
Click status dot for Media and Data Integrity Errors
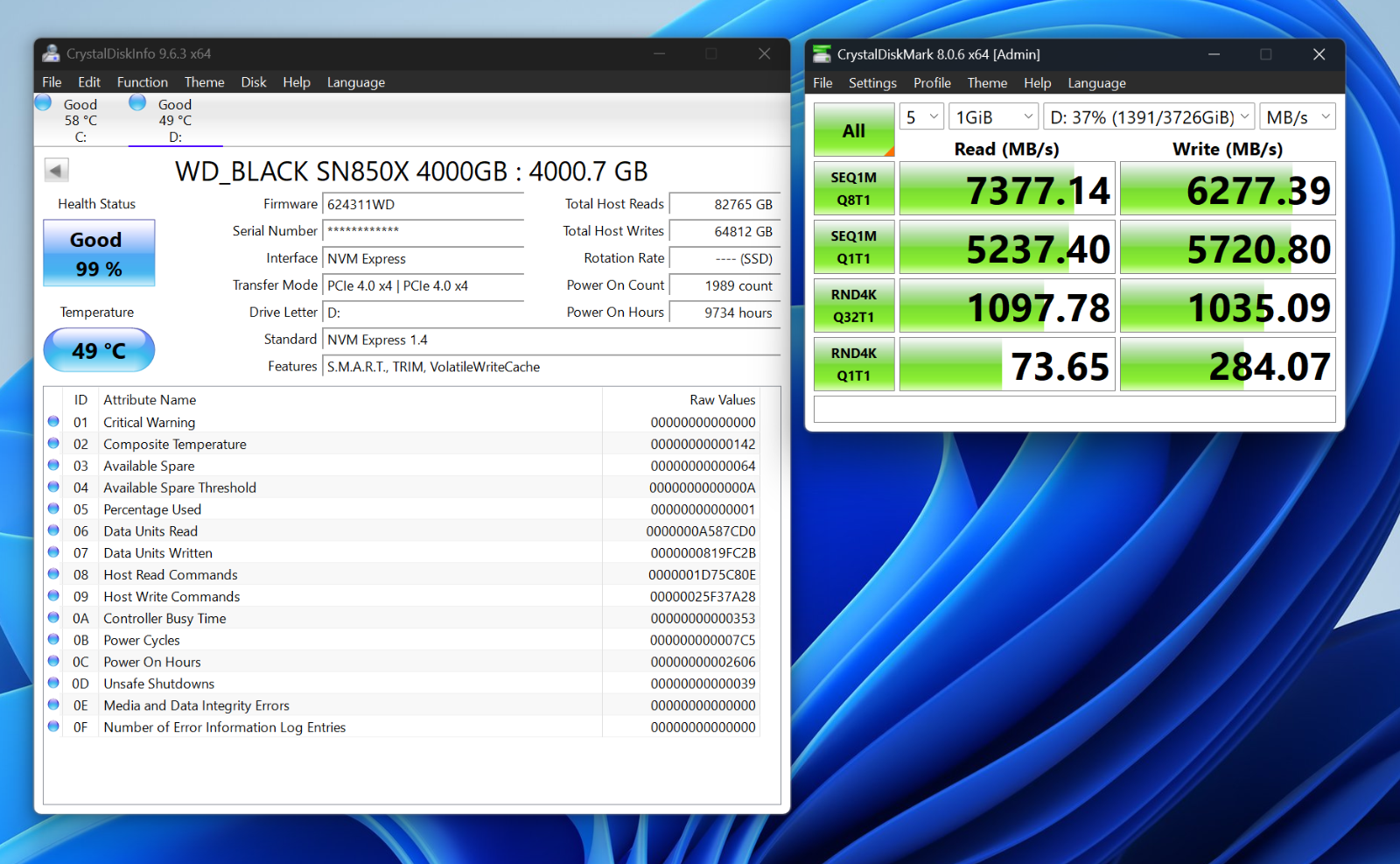[53, 705]
